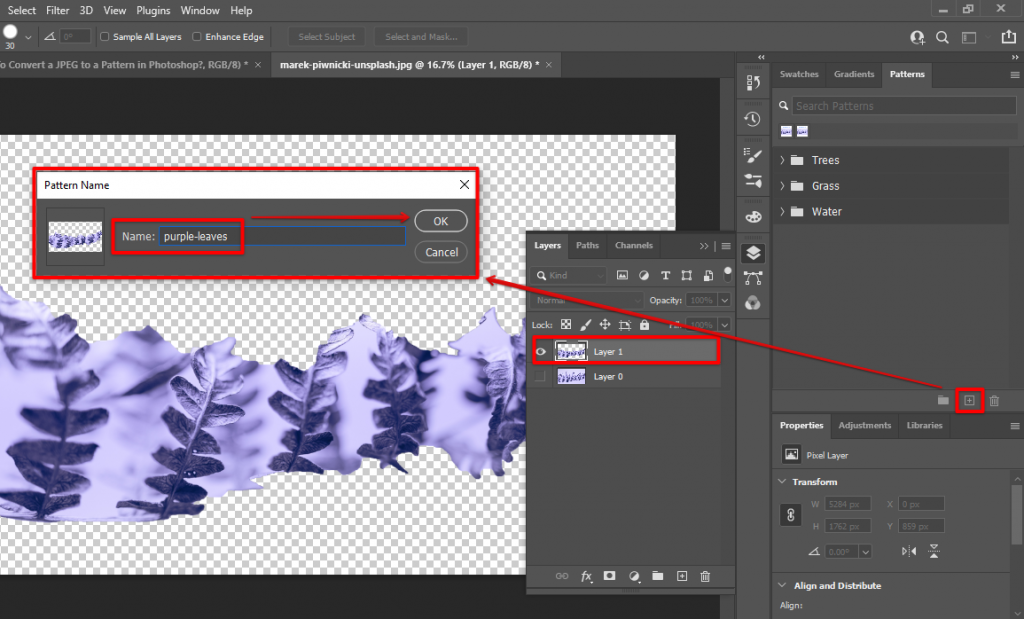This screenshot has width=1024, height=619.
Task: Click the New group folder icon
Action: click(658, 576)
